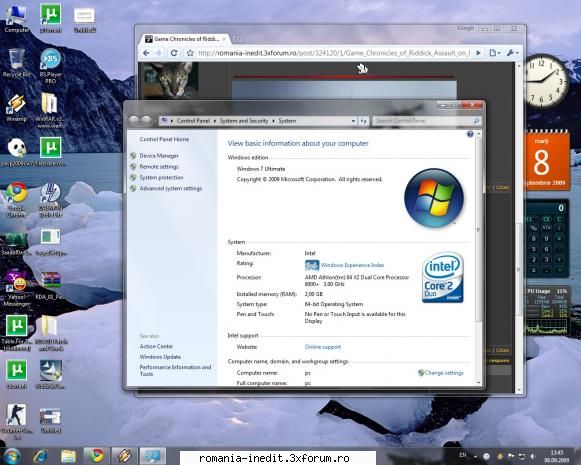Switch to Winamp on the taskbar
Viewport: 581px width, 465px height.
(124, 456)
